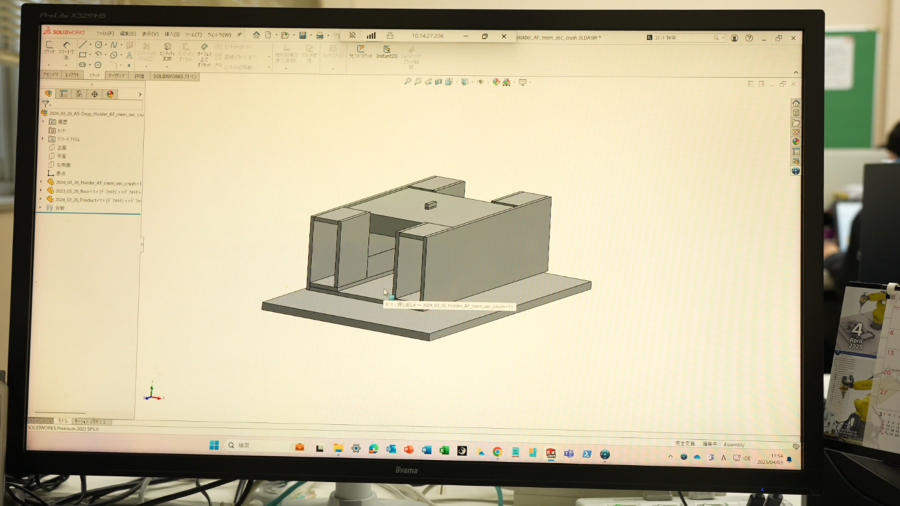Pick the Circle sketch tool
Image resolution: width=900 pixels, height=506 pixels.
point(98,44)
